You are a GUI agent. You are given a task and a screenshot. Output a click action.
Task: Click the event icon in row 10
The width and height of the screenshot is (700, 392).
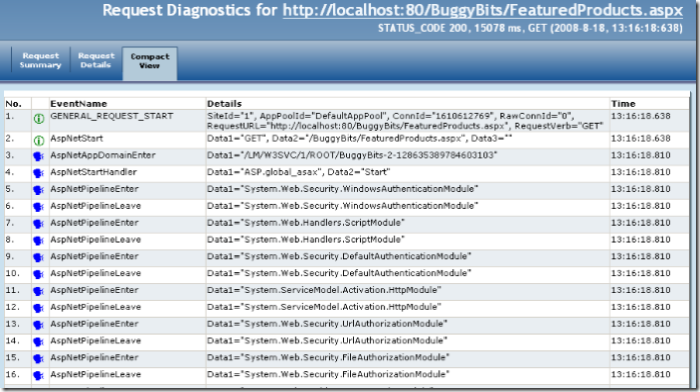click(38, 275)
